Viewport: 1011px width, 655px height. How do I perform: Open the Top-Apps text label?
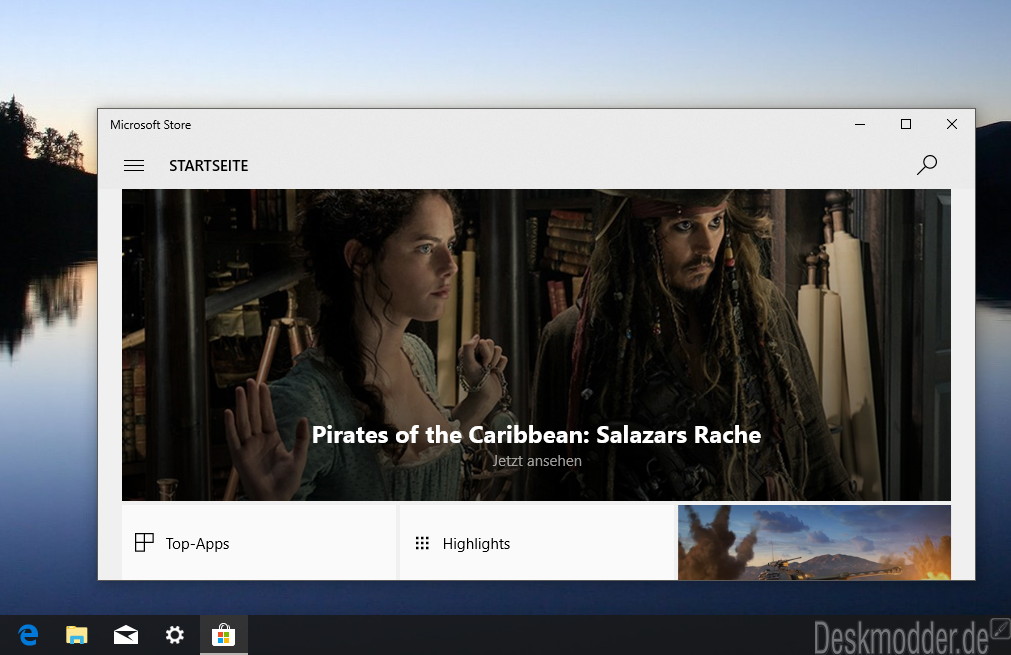point(198,544)
